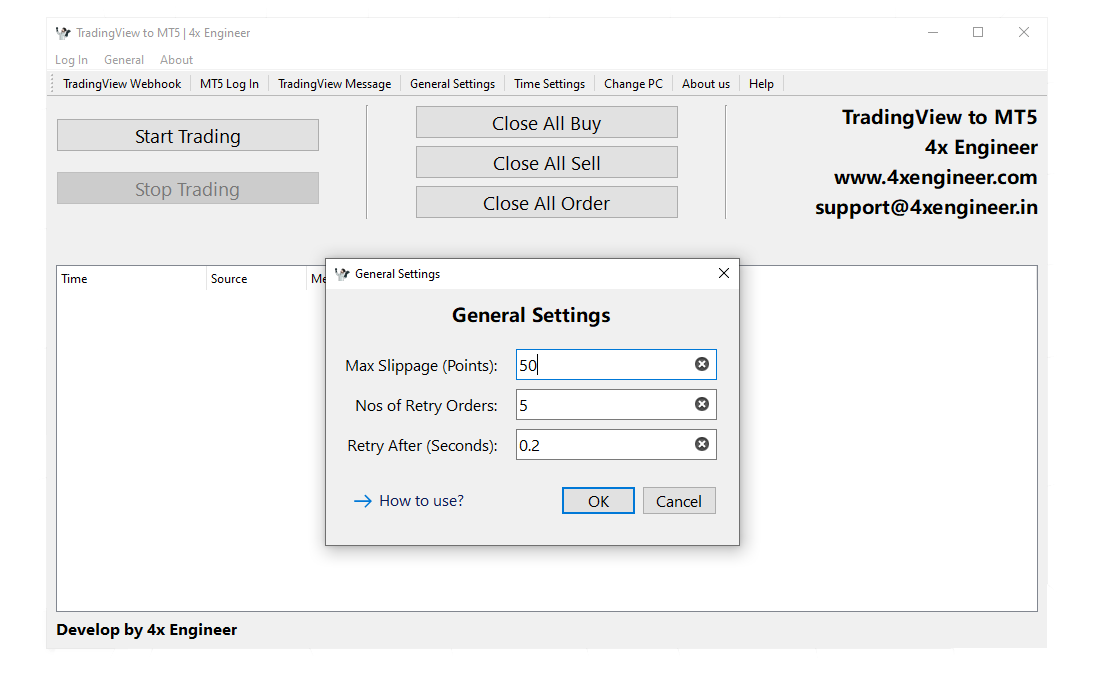Open the About menu
The width and height of the screenshot is (1105, 697).
tap(176, 60)
